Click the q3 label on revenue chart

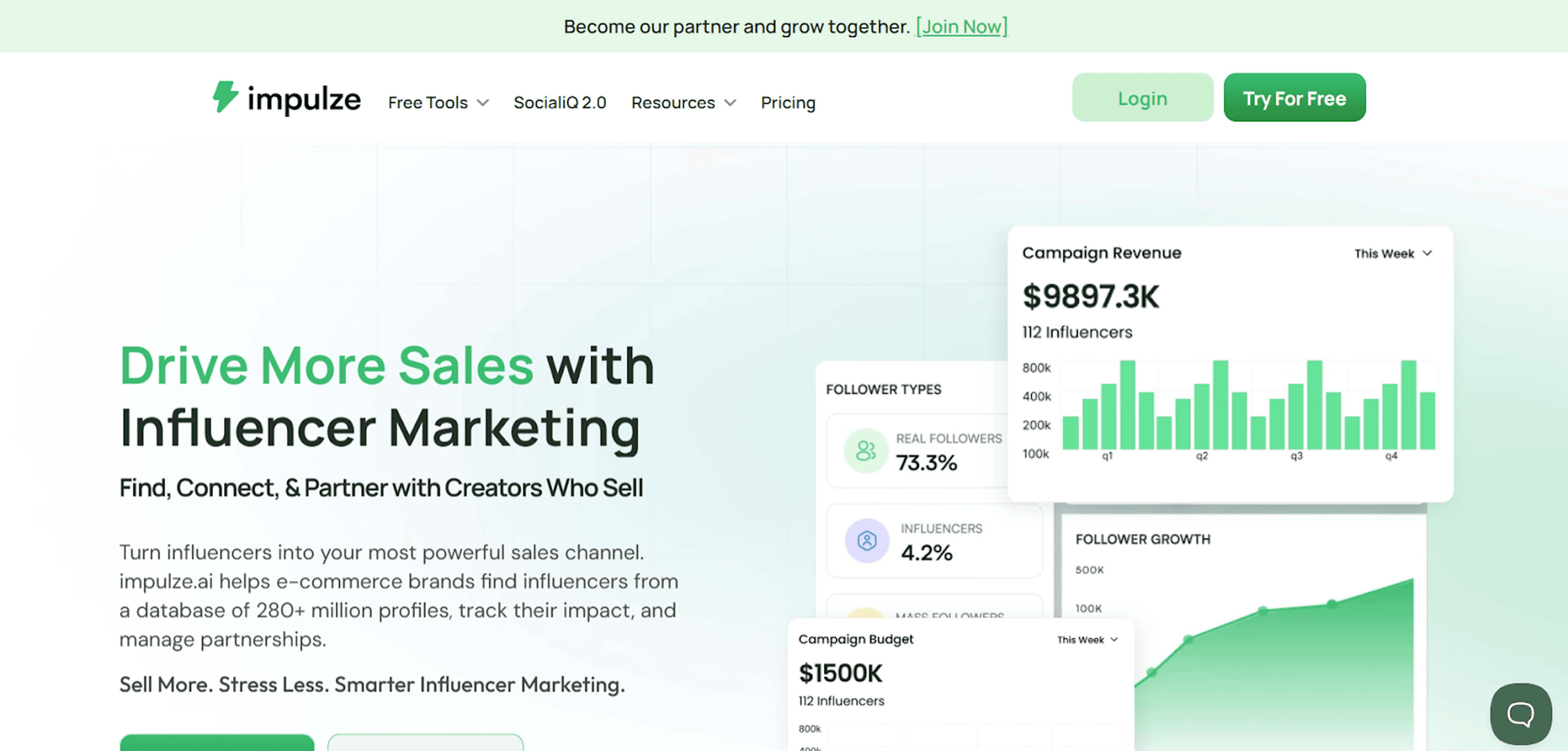[1297, 456]
